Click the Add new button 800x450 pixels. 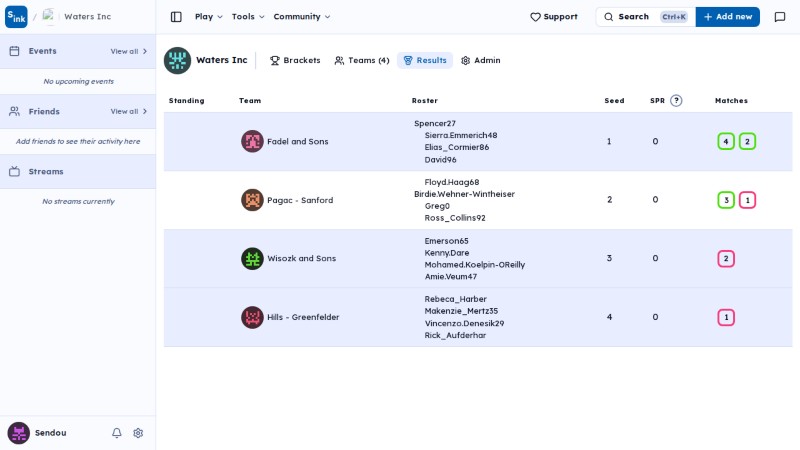pos(728,17)
